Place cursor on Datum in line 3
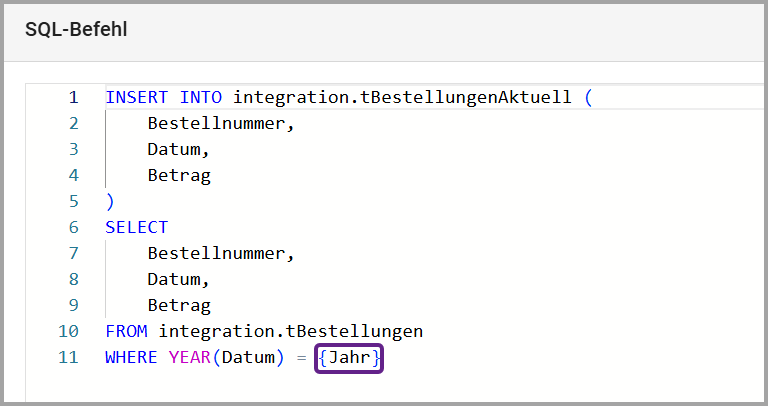This screenshot has height=406, width=768. (178, 150)
